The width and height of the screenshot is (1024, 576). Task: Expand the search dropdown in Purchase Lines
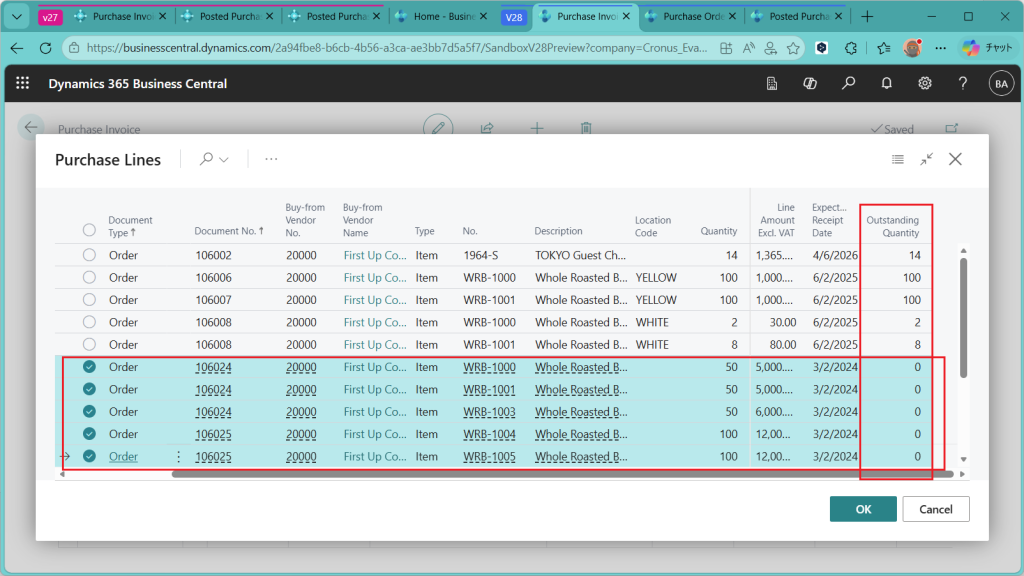point(214,159)
